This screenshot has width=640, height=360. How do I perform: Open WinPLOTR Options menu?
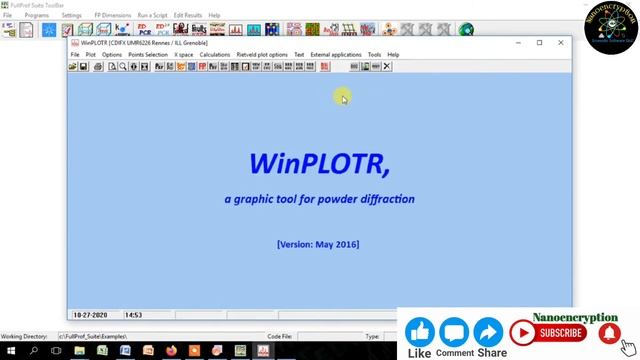[112, 55]
